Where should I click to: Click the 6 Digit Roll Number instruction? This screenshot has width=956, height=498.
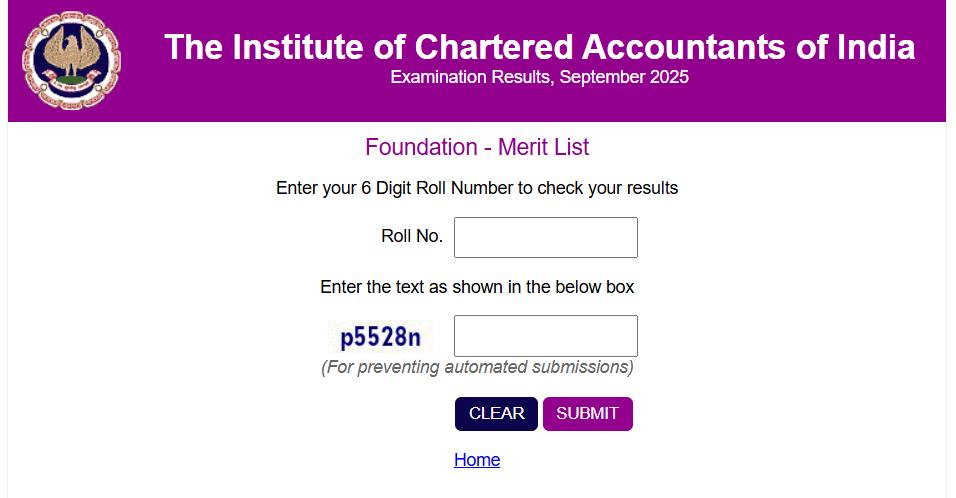coord(477,188)
